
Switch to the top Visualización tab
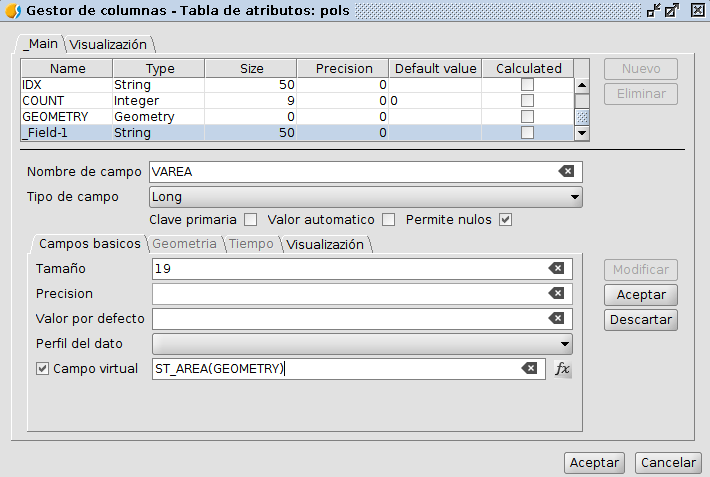coord(108,45)
